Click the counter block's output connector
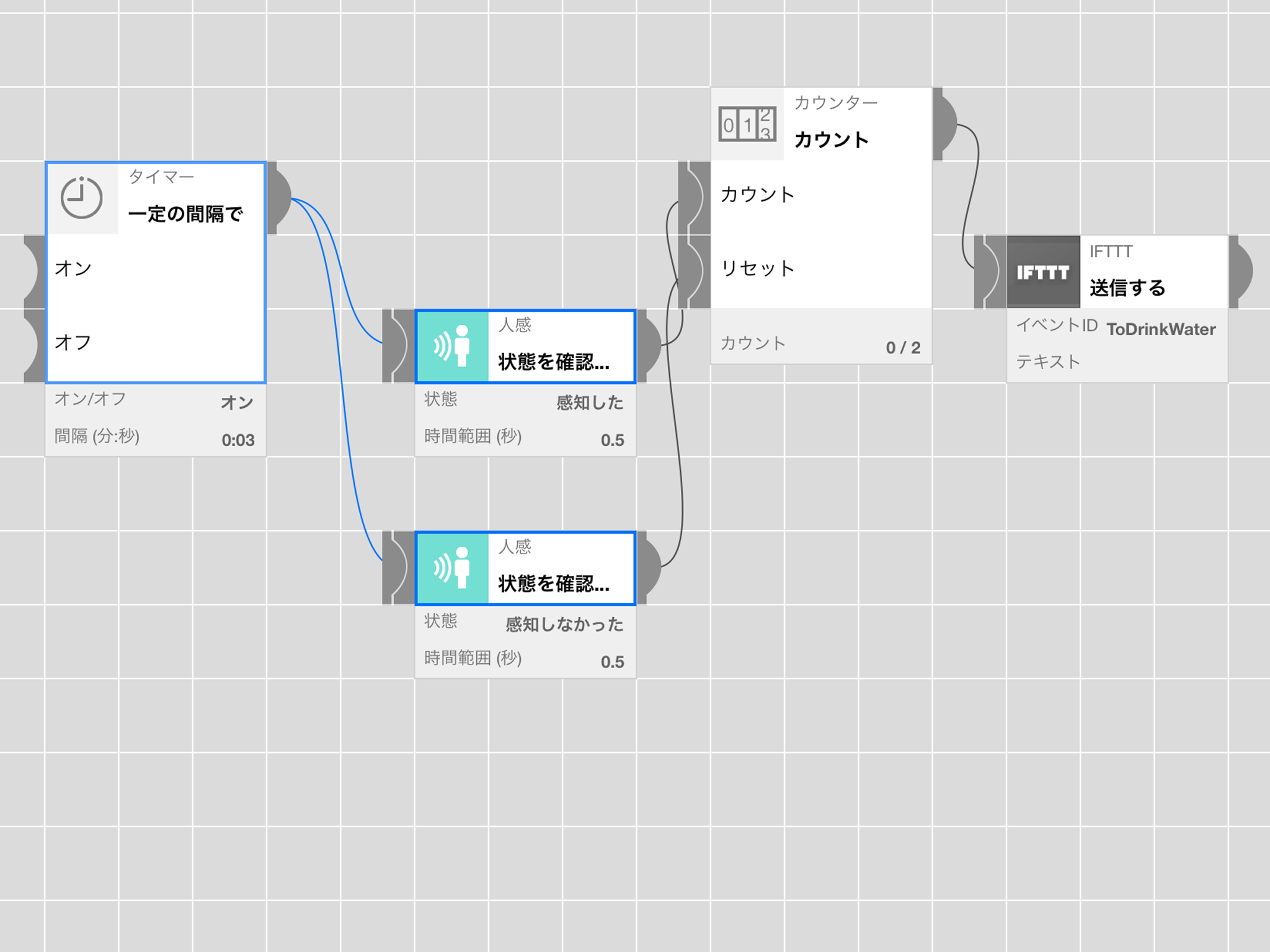The height and width of the screenshot is (952, 1270). point(945,124)
